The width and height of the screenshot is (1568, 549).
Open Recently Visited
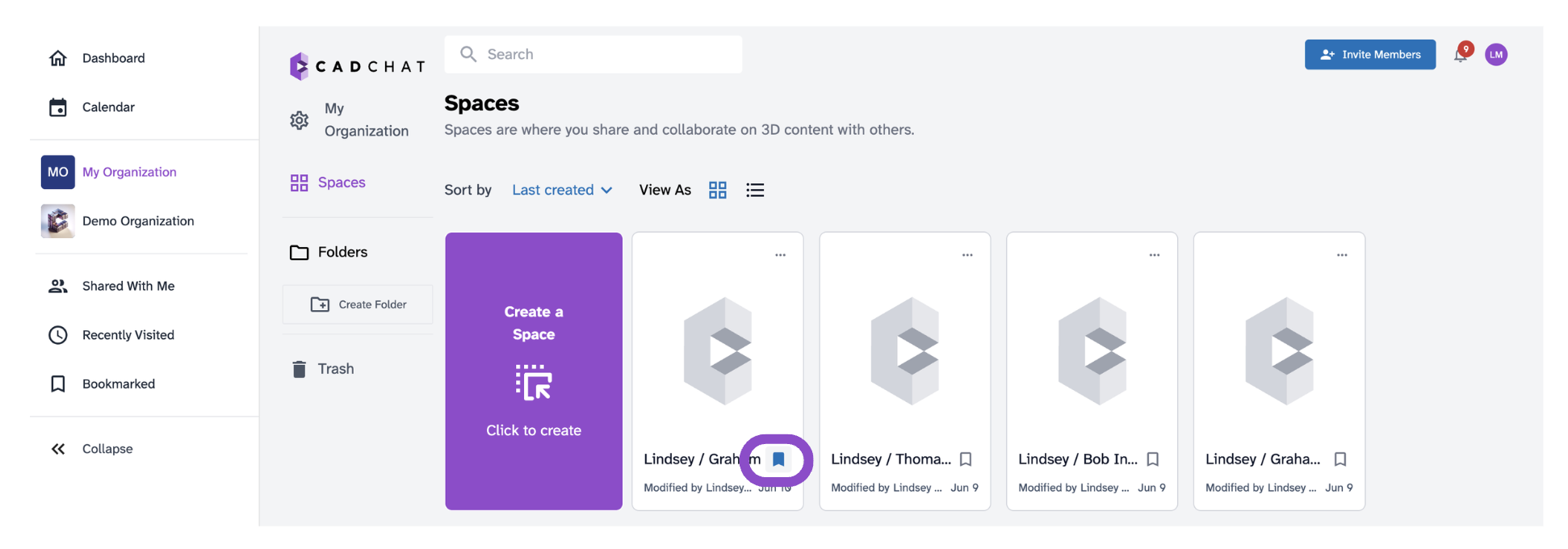point(128,335)
